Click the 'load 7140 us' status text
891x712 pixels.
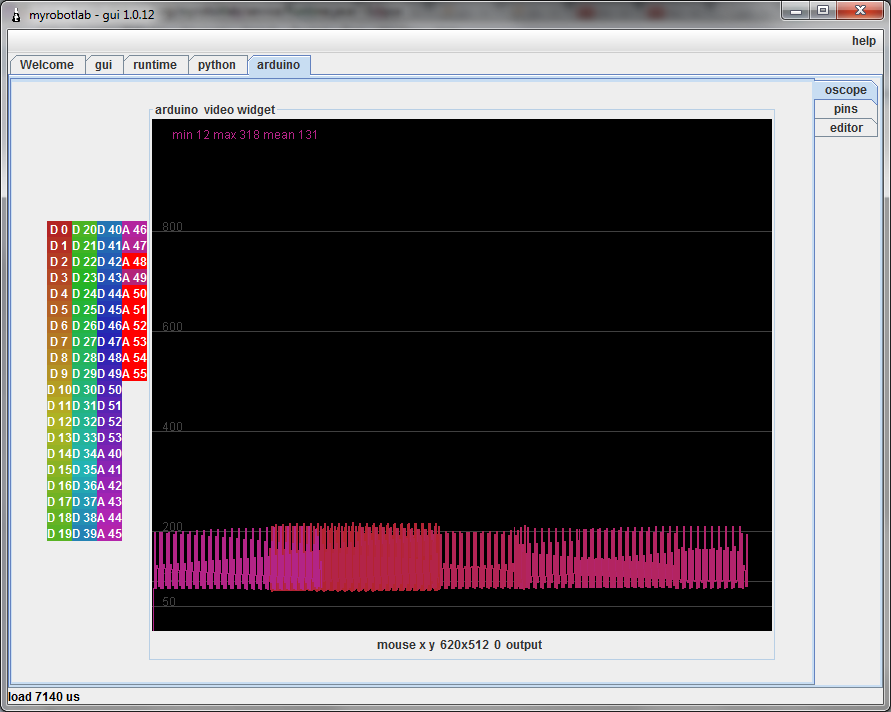[x=44, y=697]
